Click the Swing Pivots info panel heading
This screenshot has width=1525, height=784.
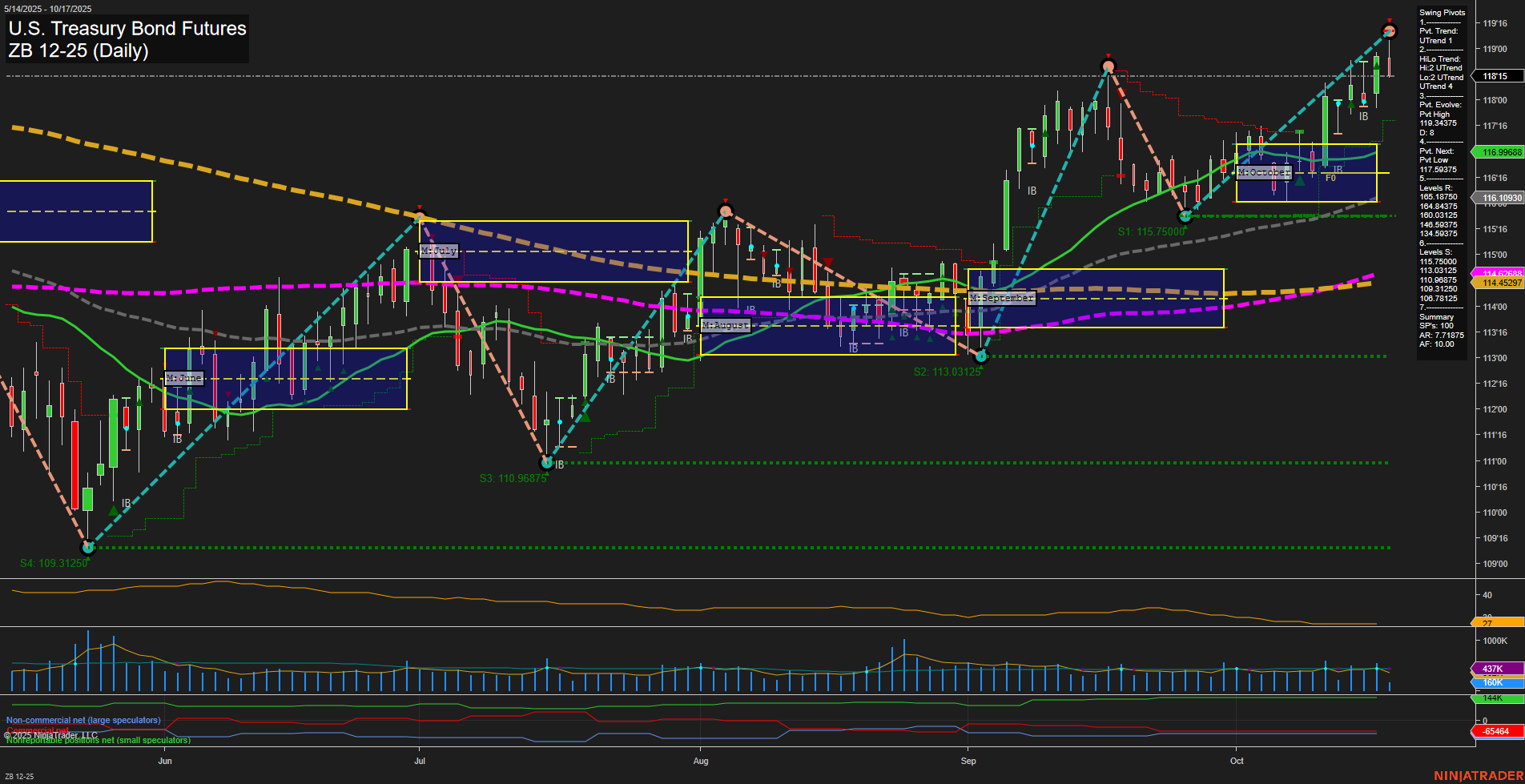(x=1442, y=13)
